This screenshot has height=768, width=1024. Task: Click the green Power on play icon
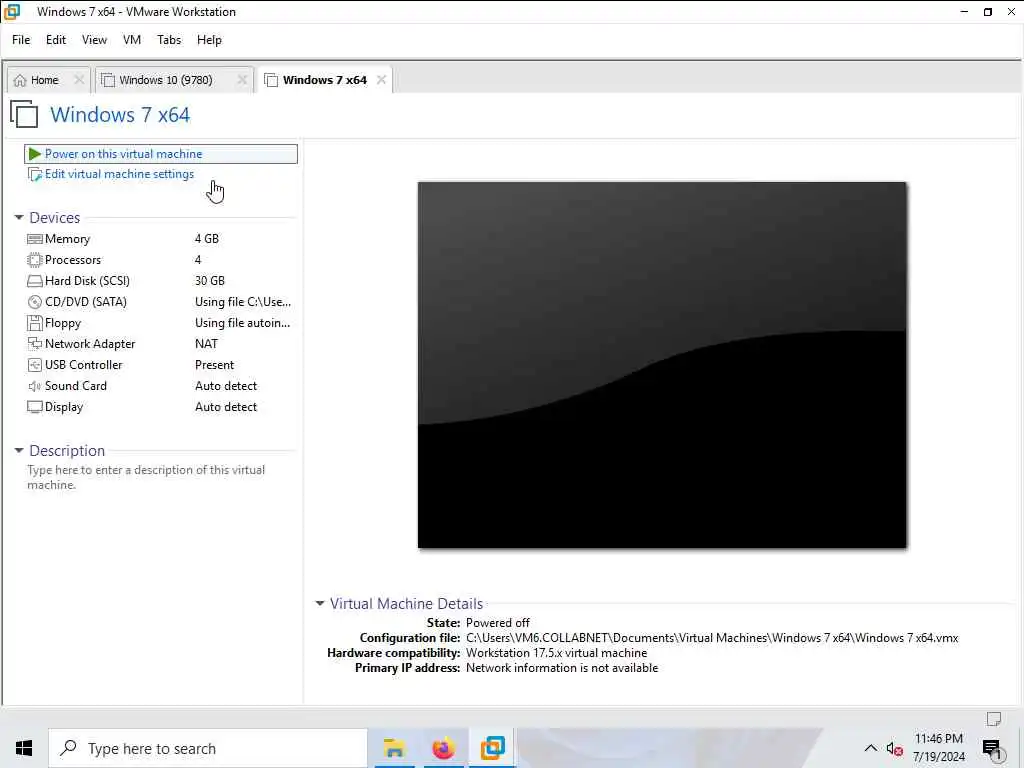pyautogui.click(x=35, y=154)
